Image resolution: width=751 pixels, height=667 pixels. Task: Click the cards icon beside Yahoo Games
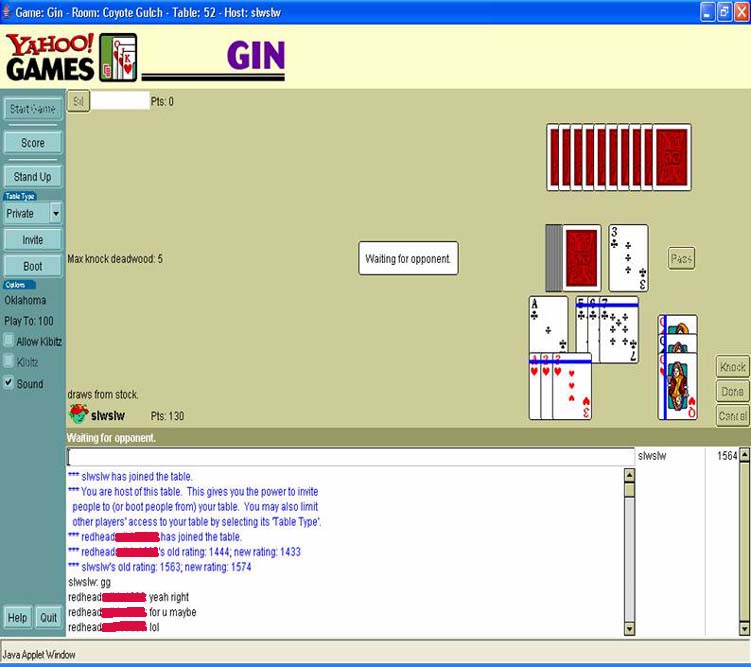[x=118, y=57]
